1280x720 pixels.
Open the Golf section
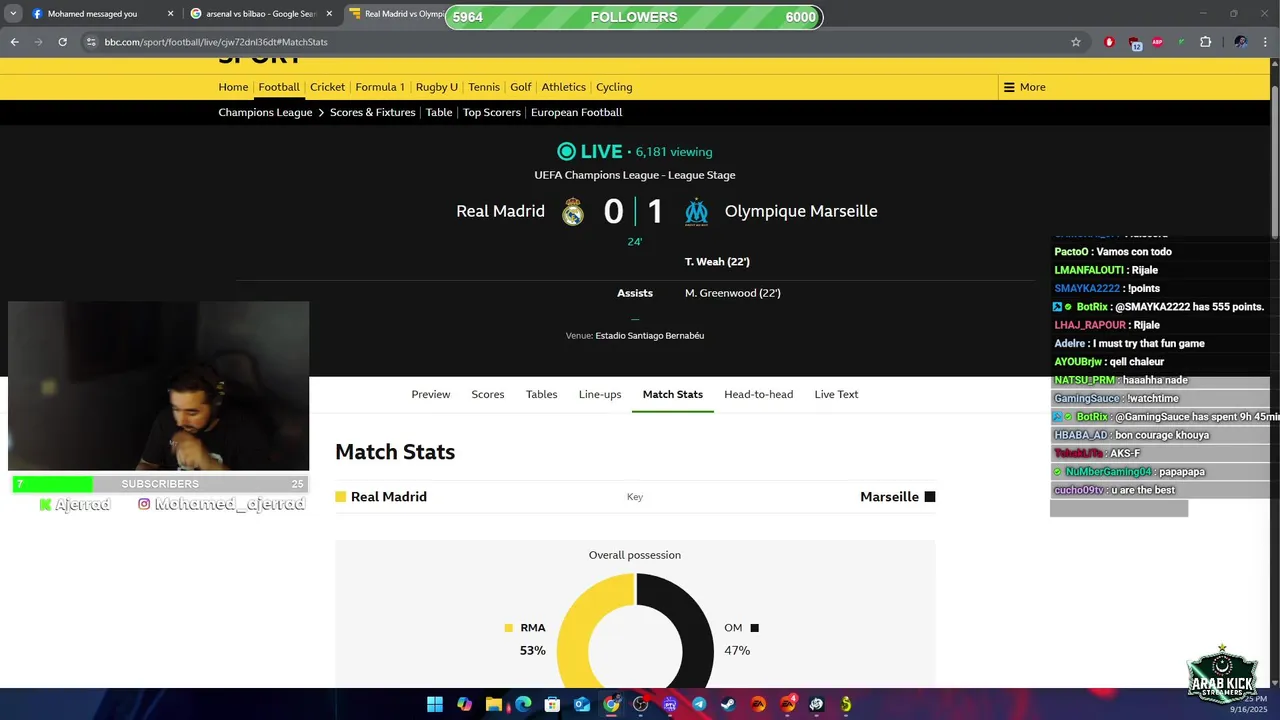pyautogui.click(x=521, y=87)
